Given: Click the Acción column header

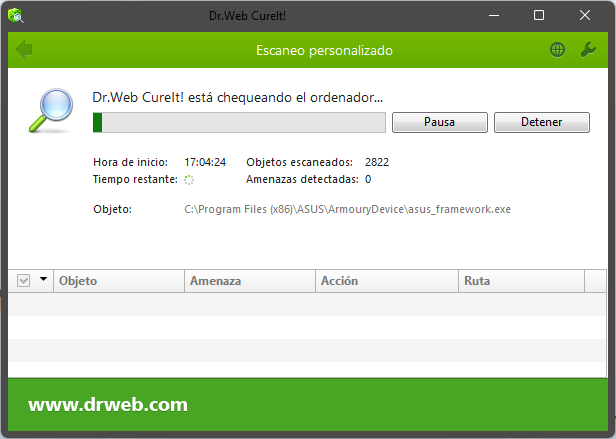Looking at the screenshot, I should [x=387, y=281].
